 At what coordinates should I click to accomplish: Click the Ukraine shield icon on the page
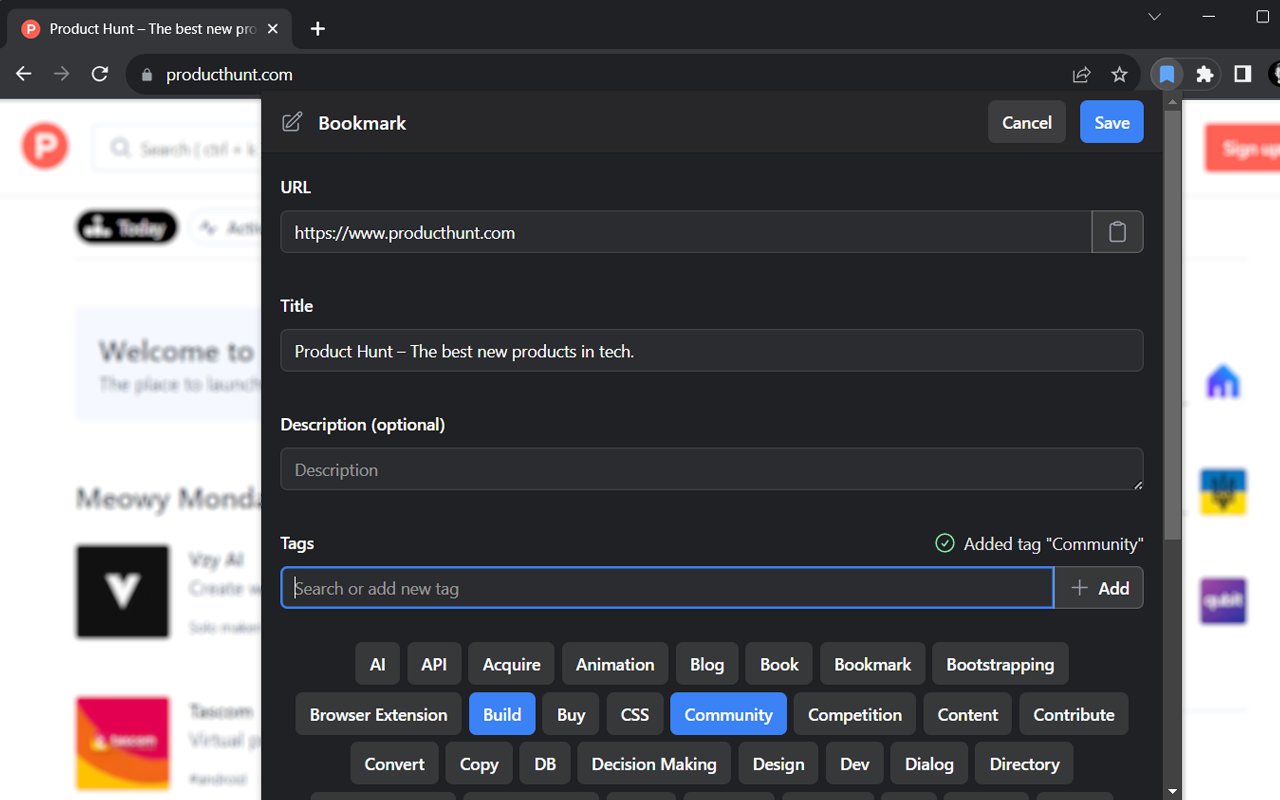1223,491
